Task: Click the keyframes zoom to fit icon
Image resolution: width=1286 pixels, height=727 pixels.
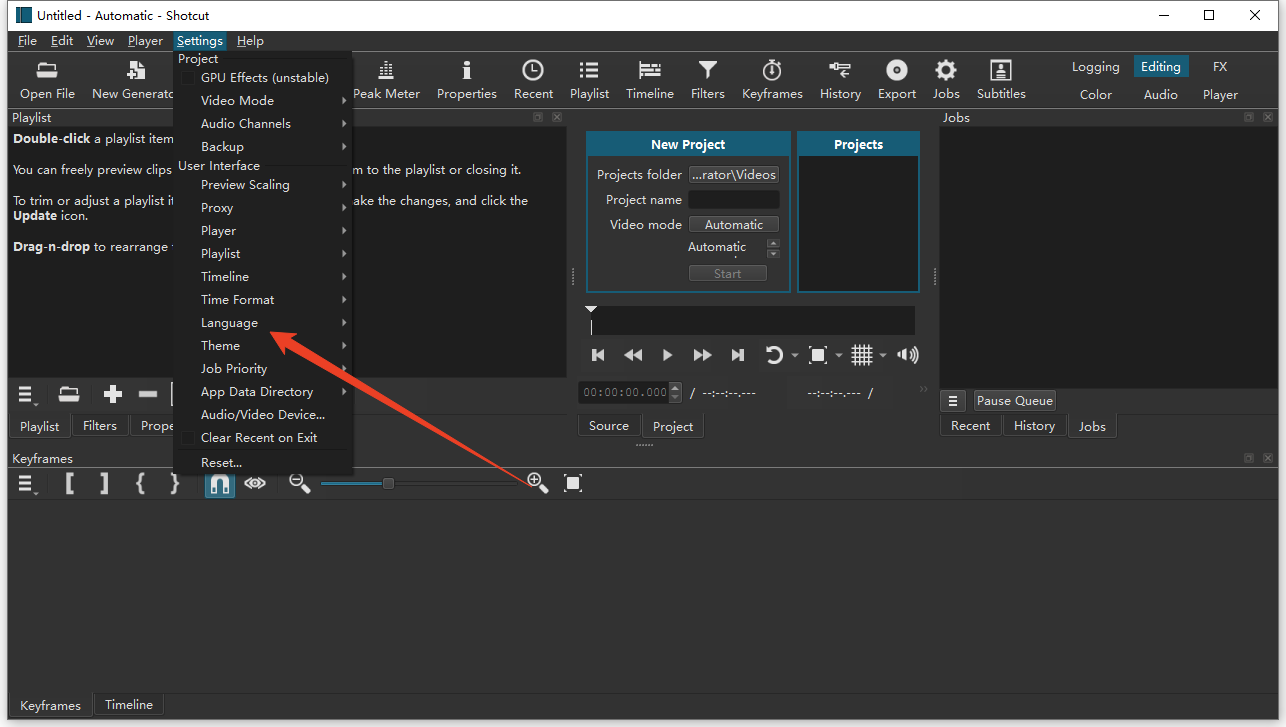Action: point(572,483)
